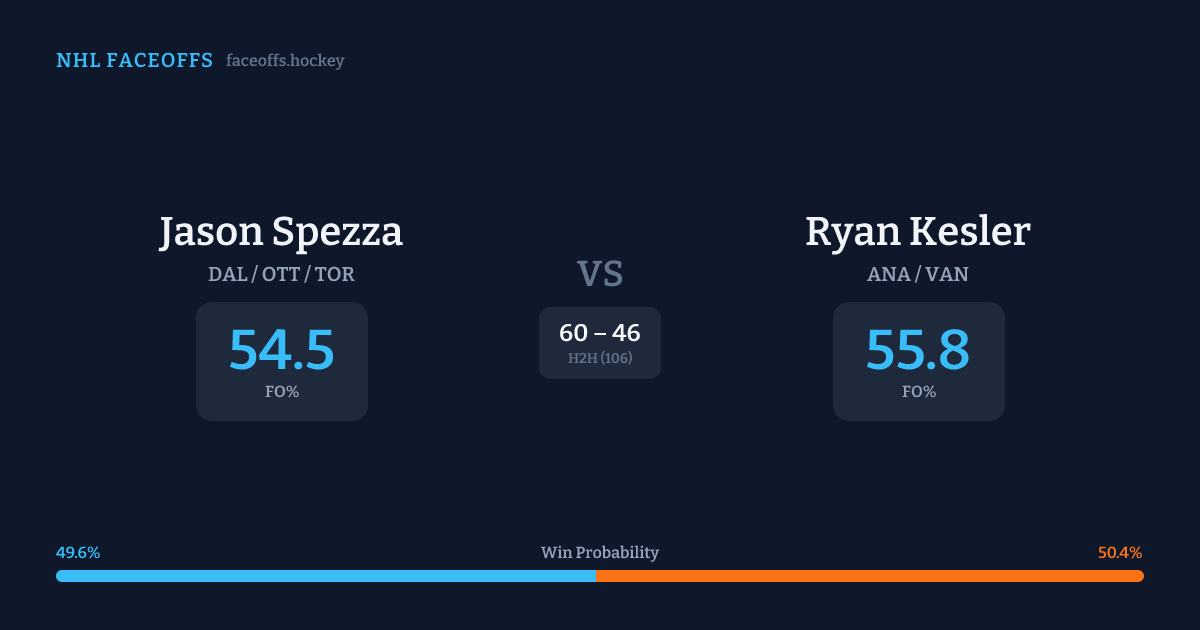Click the NHL FACEOFFS site title
This screenshot has width=1200, height=630.
[134, 61]
